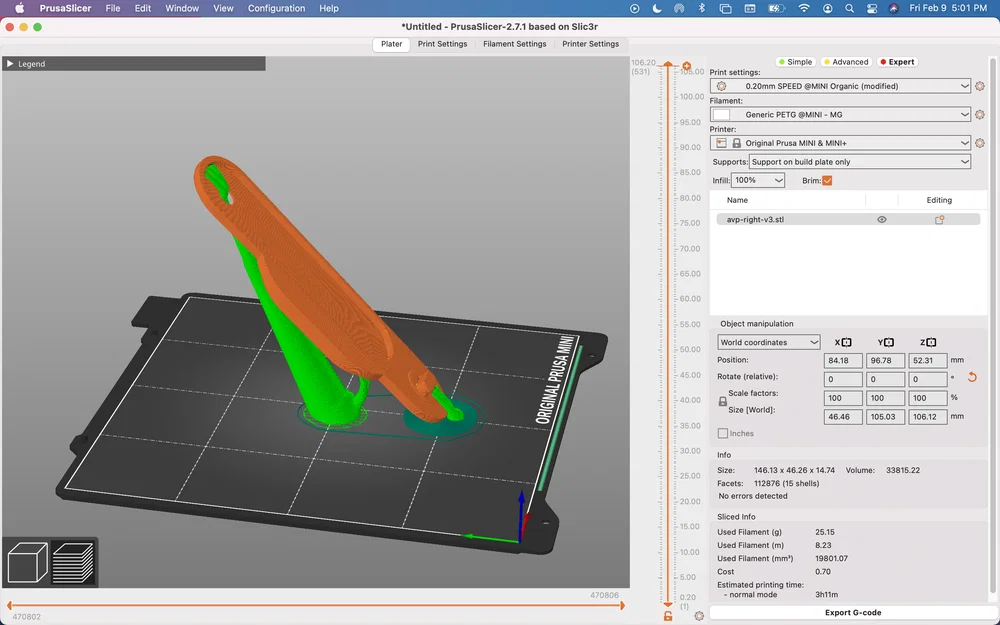The width and height of the screenshot is (1000, 625).
Task: Click the filament color swatch
Action: [721, 115]
